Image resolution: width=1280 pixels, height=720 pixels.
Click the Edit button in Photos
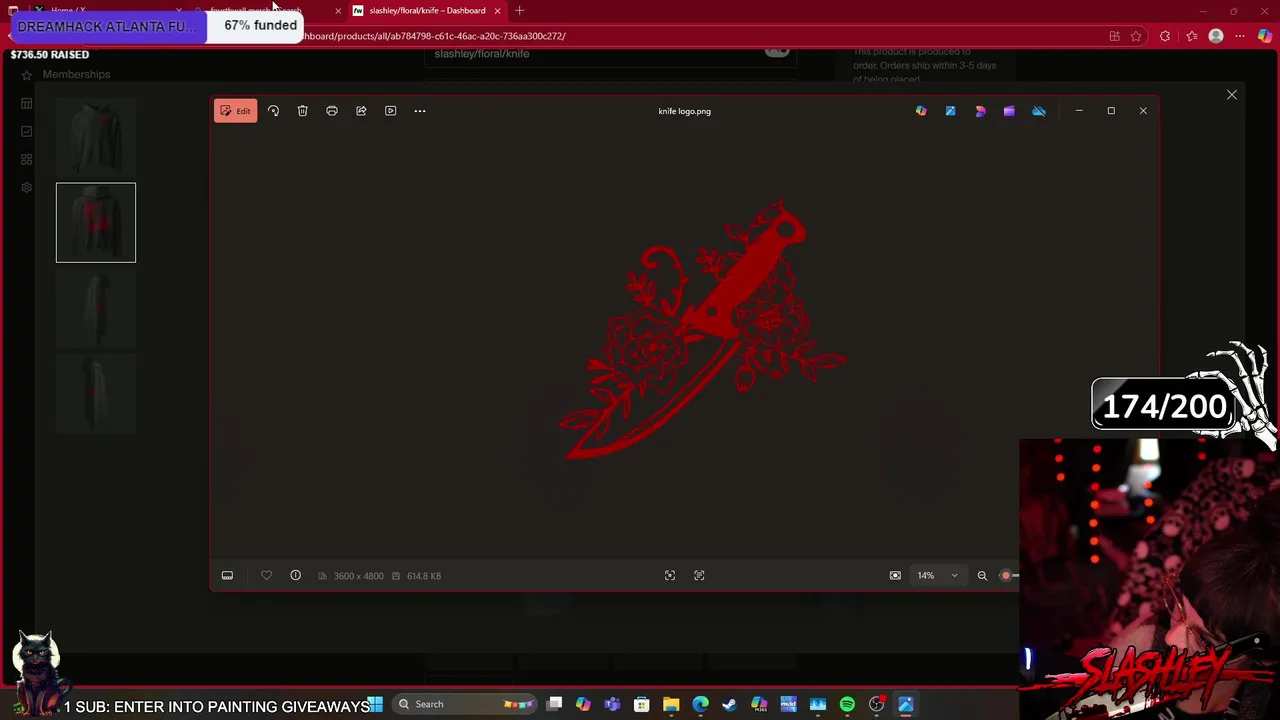[235, 111]
